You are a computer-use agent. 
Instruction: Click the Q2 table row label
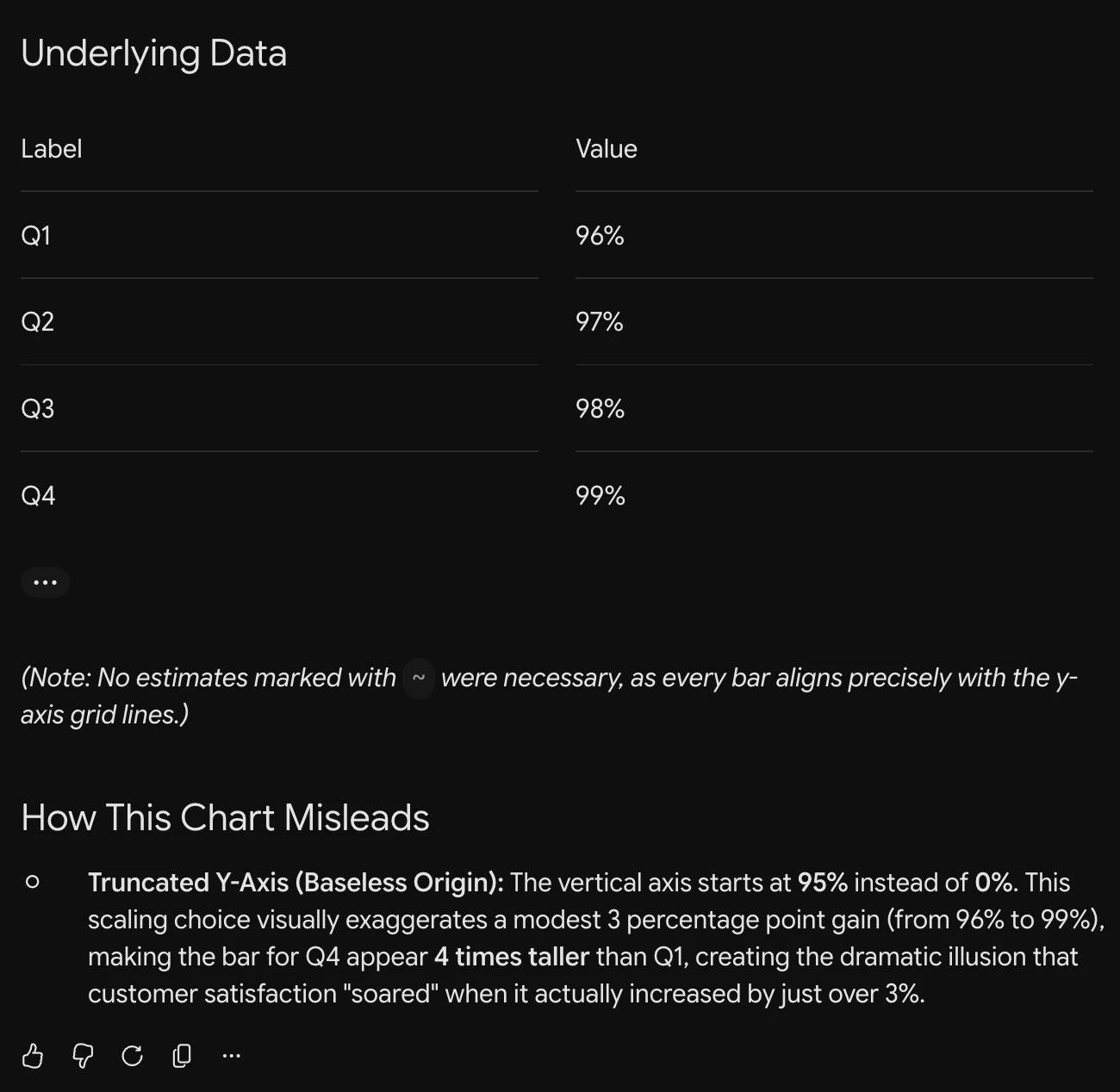38,321
